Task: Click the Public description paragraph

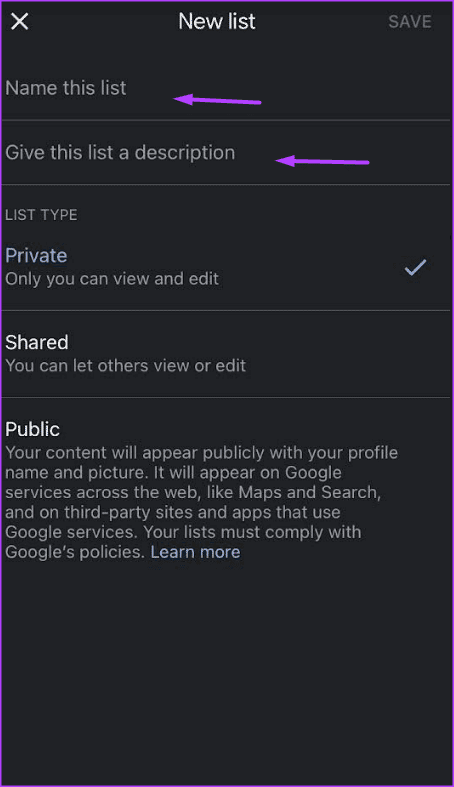Action: point(202,502)
